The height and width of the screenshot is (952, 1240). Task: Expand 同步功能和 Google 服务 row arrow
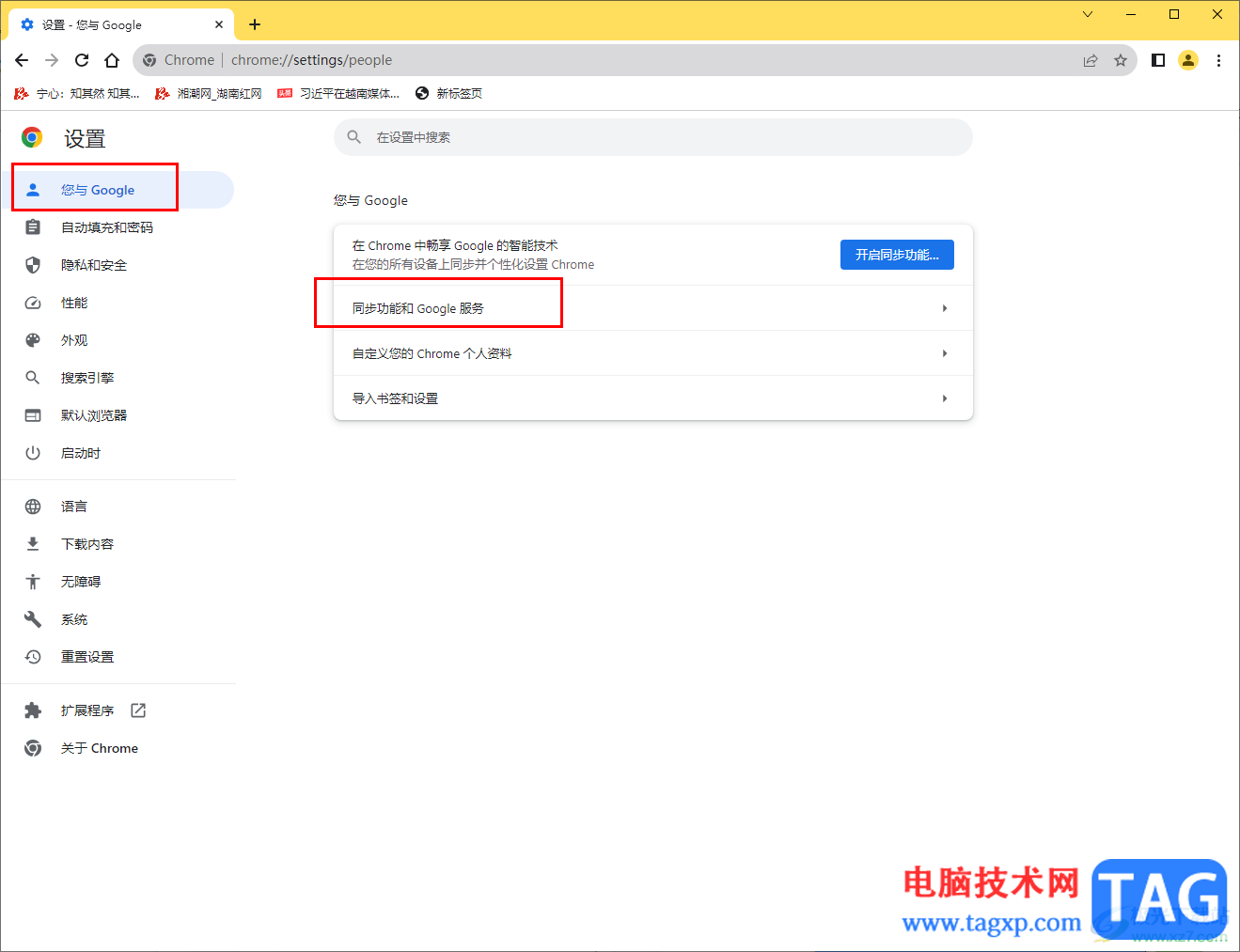tap(945, 308)
